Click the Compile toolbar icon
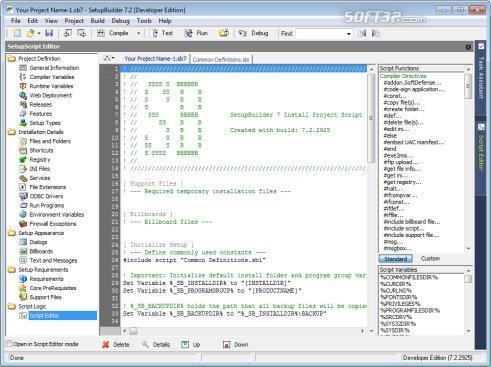Screen dimensions: 491x367 (101, 33)
